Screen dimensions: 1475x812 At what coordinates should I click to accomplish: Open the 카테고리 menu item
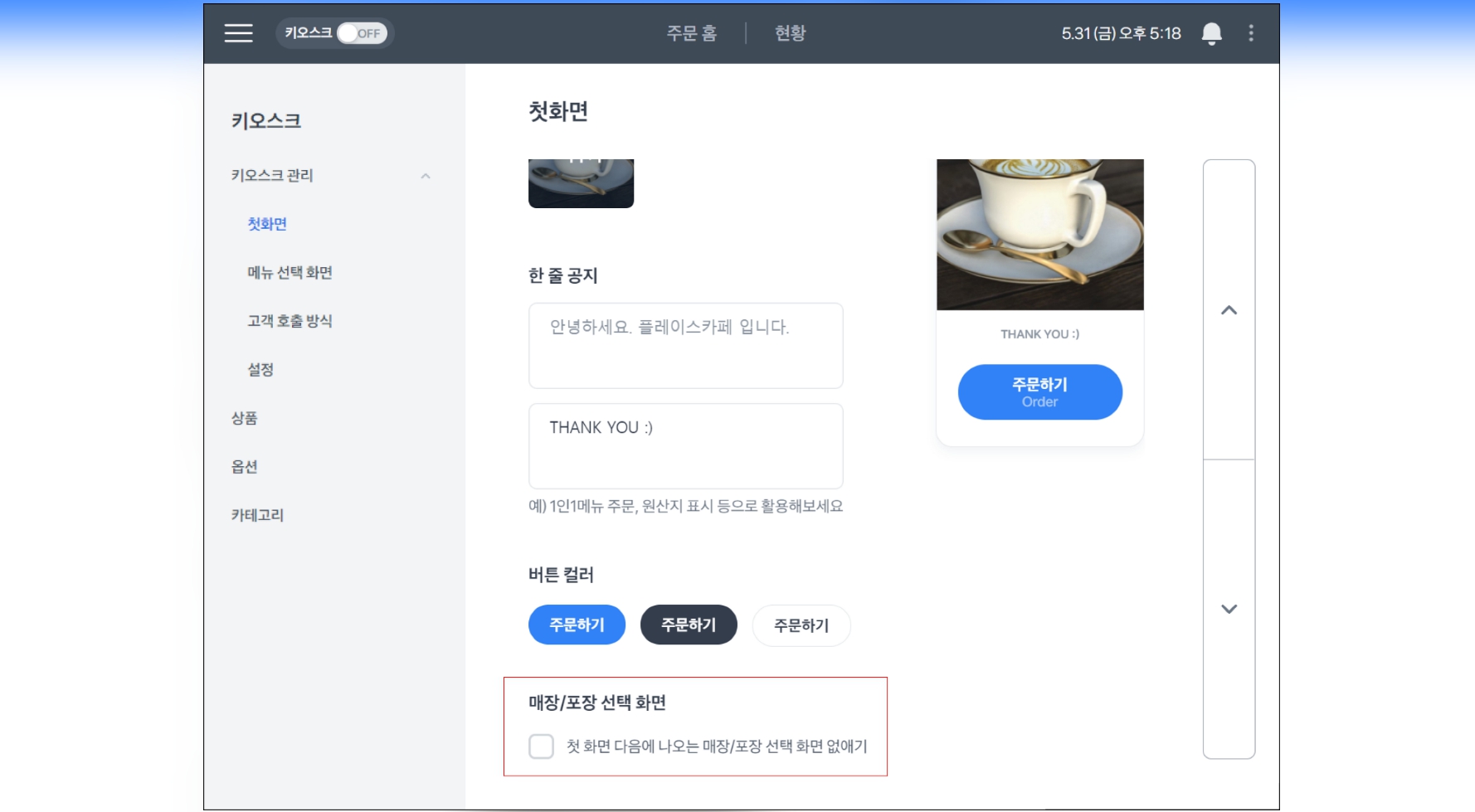257,515
